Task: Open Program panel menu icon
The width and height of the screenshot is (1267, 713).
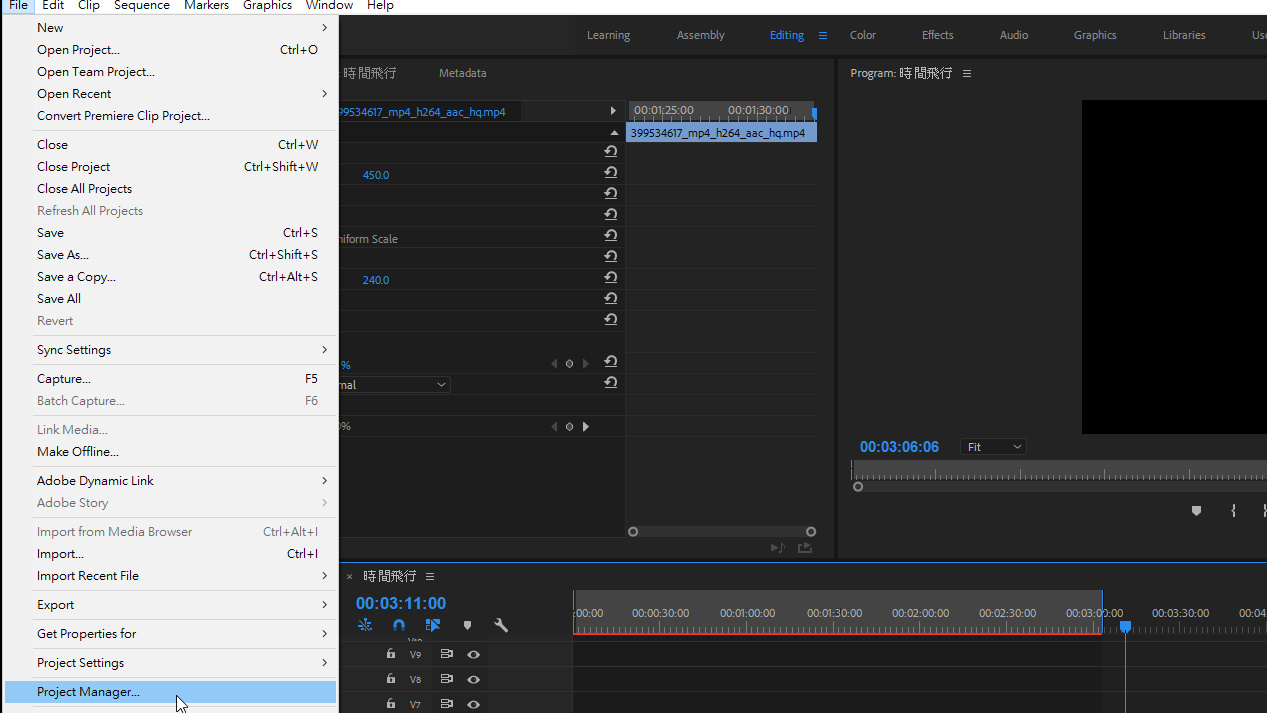Action: click(967, 73)
